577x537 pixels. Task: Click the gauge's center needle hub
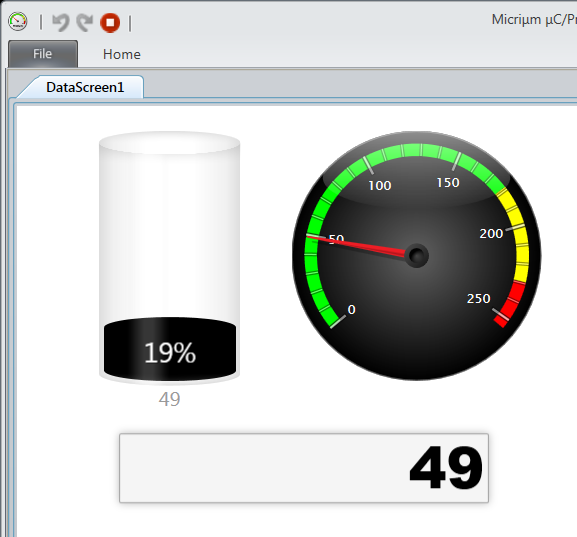(417, 255)
